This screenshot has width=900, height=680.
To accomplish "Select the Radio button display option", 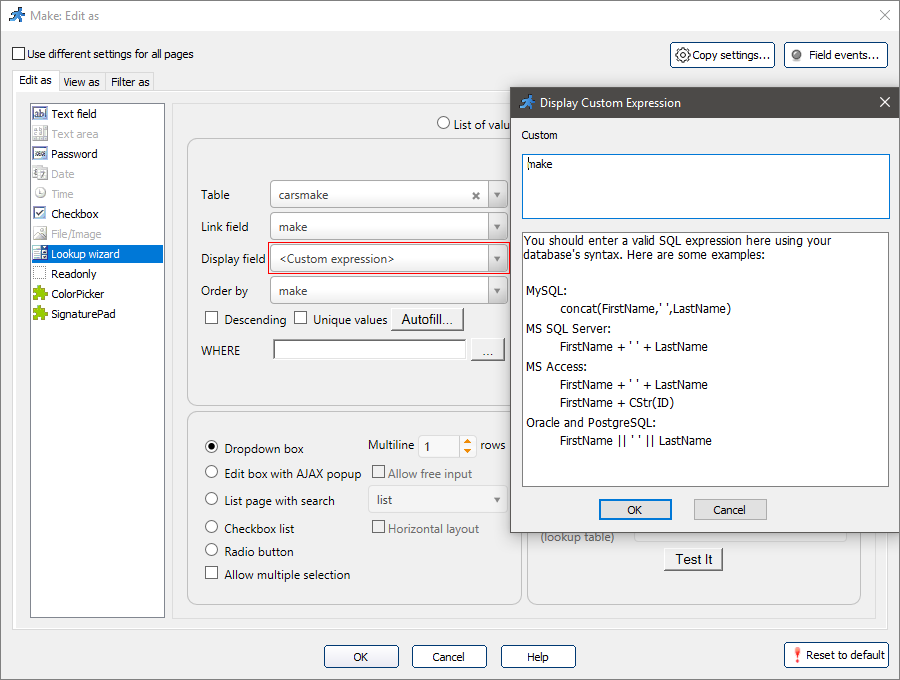I will coord(211,550).
